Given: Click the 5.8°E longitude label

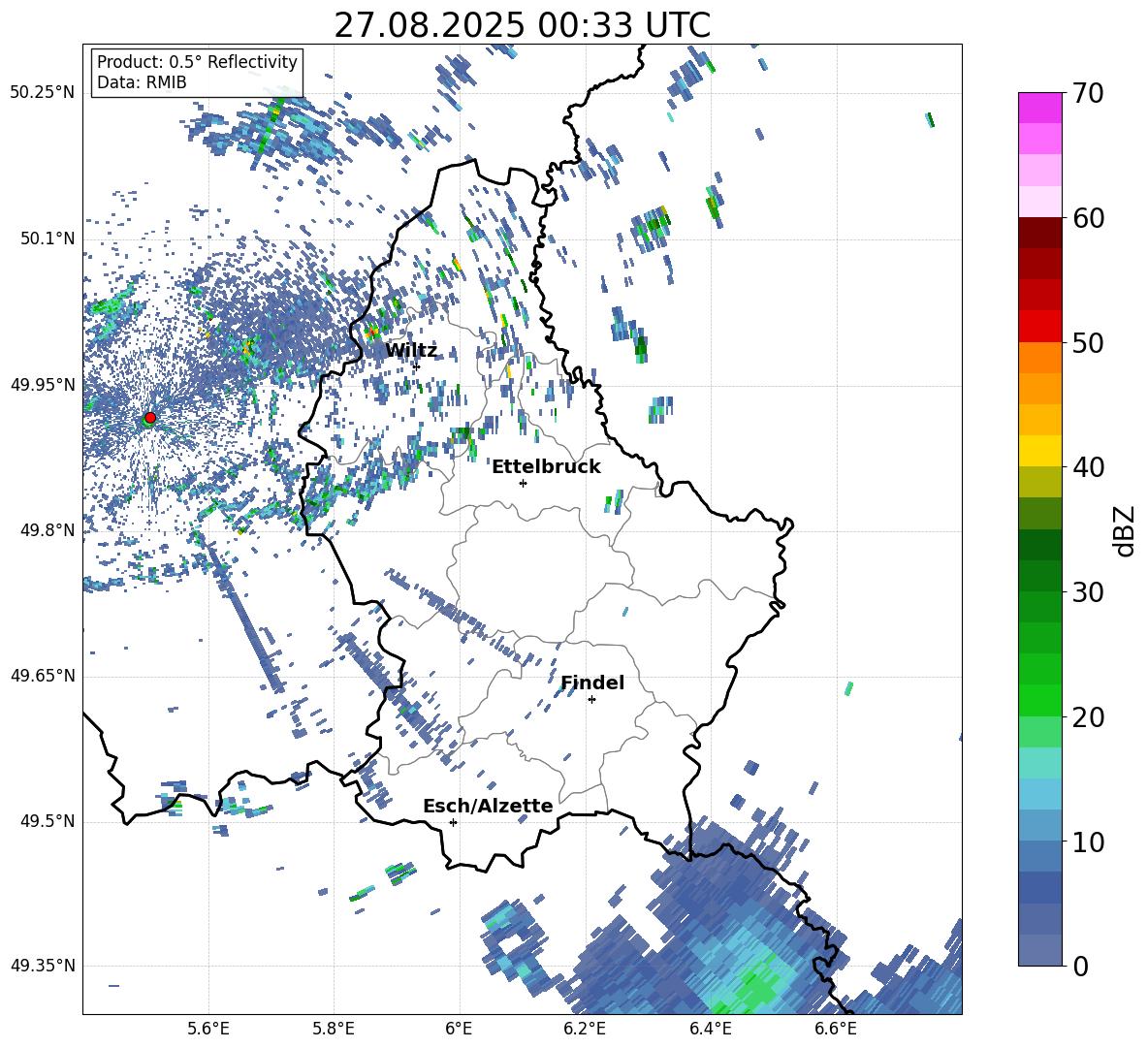Looking at the screenshot, I should coord(334,1029).
